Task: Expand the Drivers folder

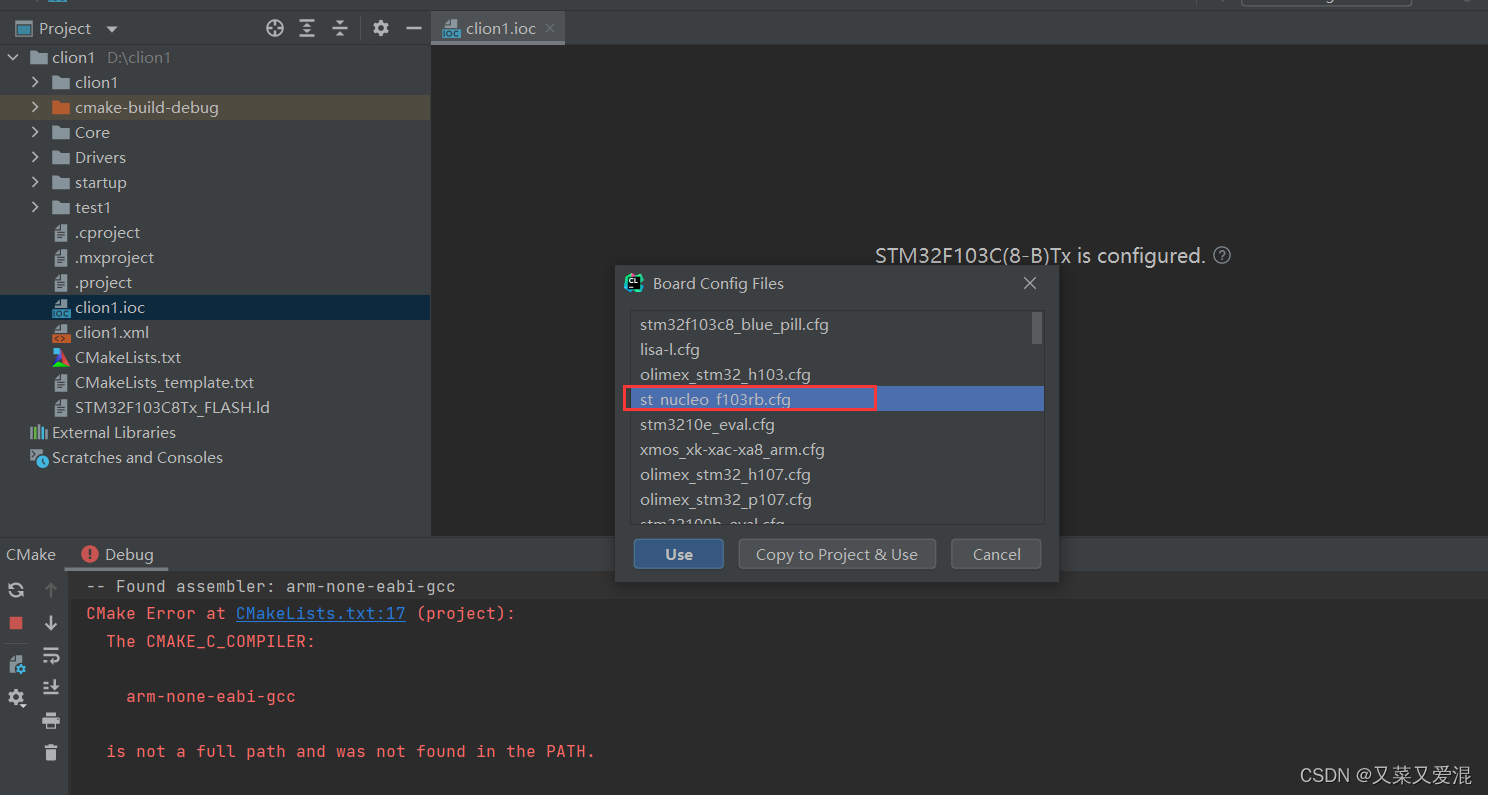Action: tap(36, 157)
